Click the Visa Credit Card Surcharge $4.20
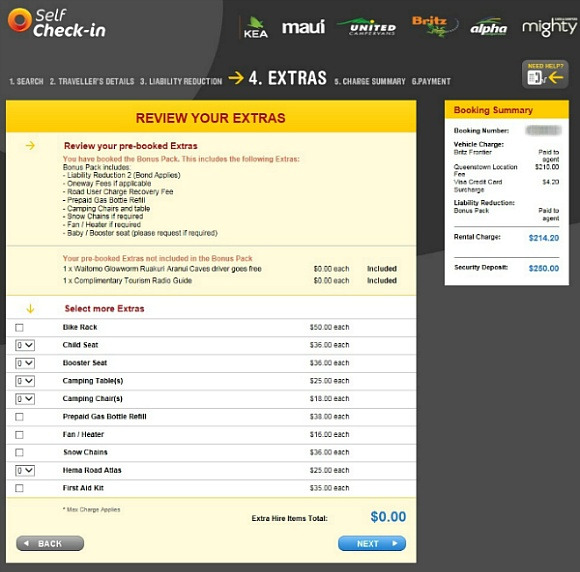Screen dimensions: 580x572 [x=550, y=182]
